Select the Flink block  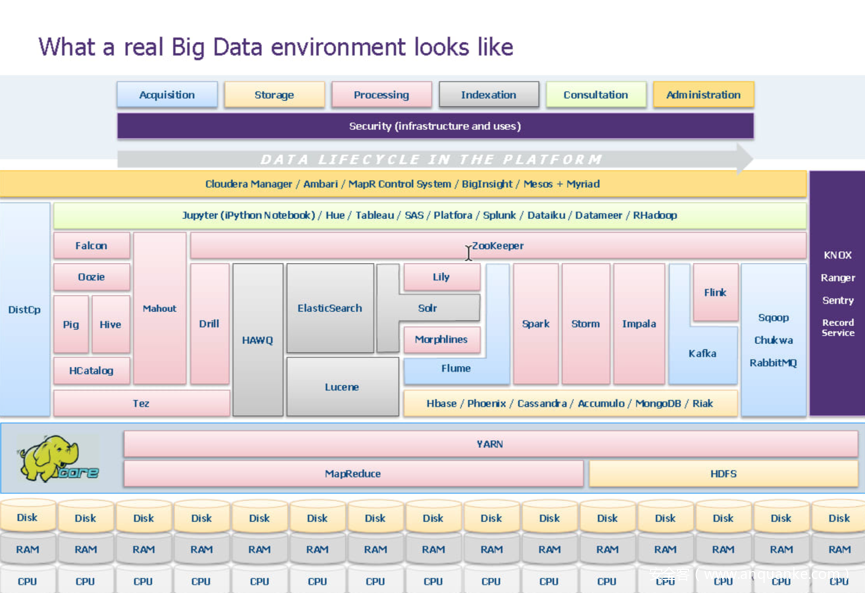pyautogui.click(x=715, y=293)
